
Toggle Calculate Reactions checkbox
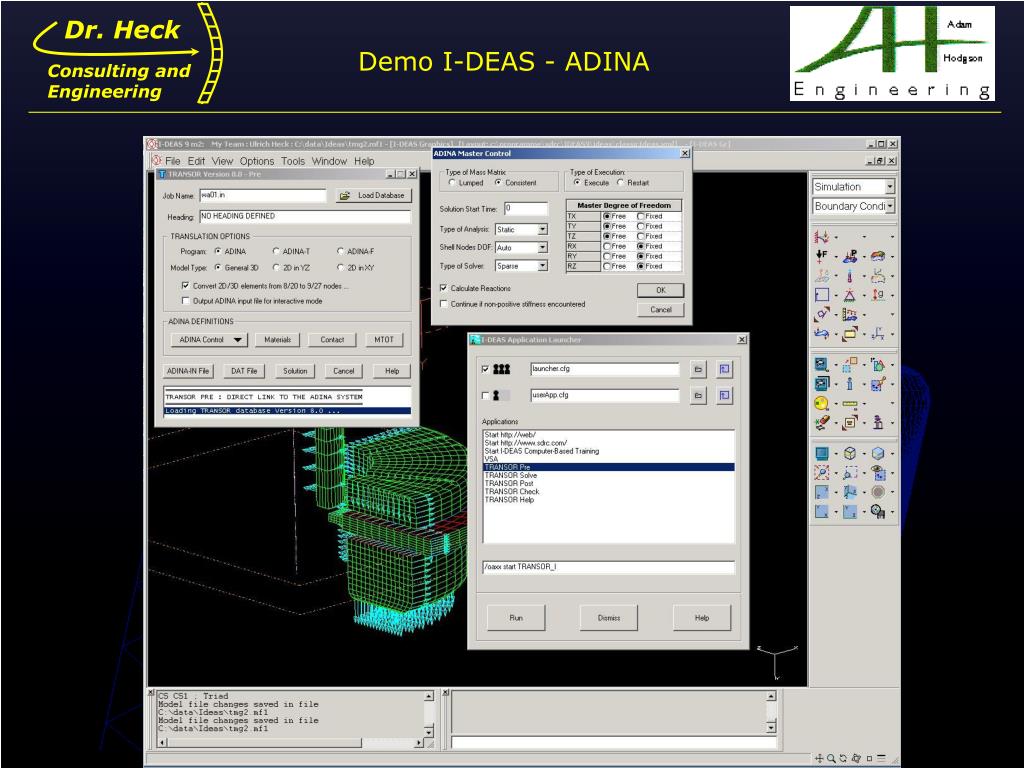[444, 288]
